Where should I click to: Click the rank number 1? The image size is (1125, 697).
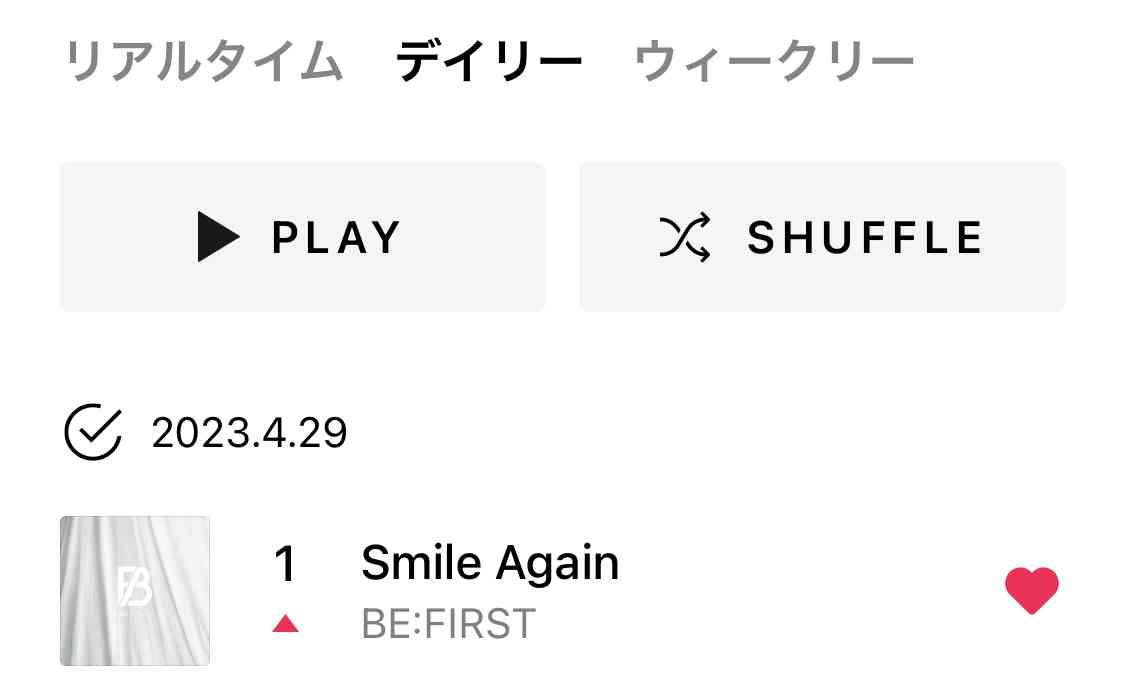pyautogui.click(x=285, y=565)
